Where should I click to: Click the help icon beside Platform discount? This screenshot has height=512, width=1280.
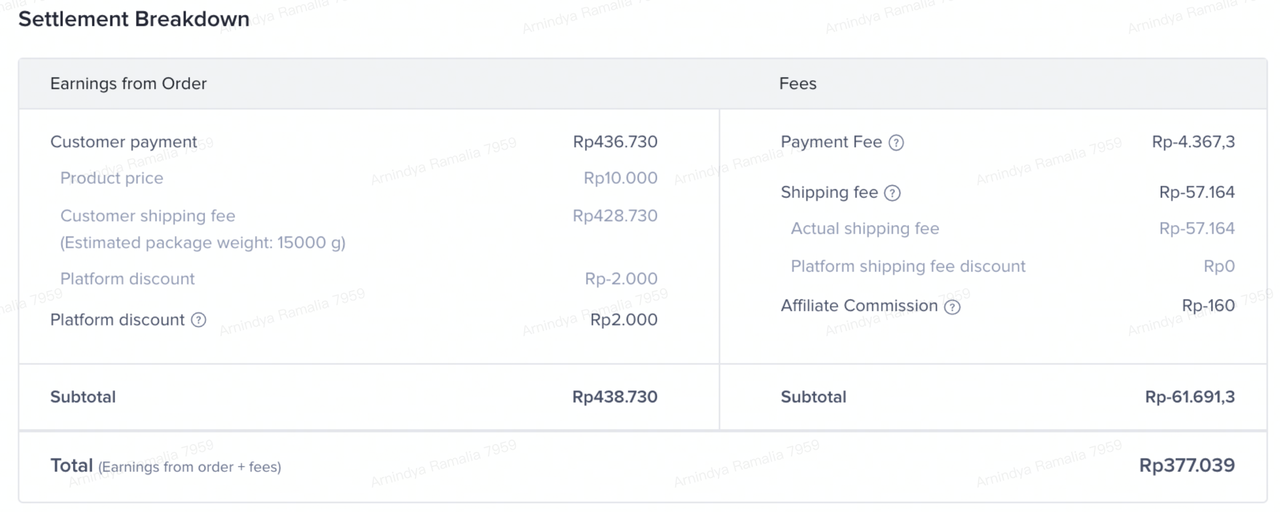tap(198, 320)
